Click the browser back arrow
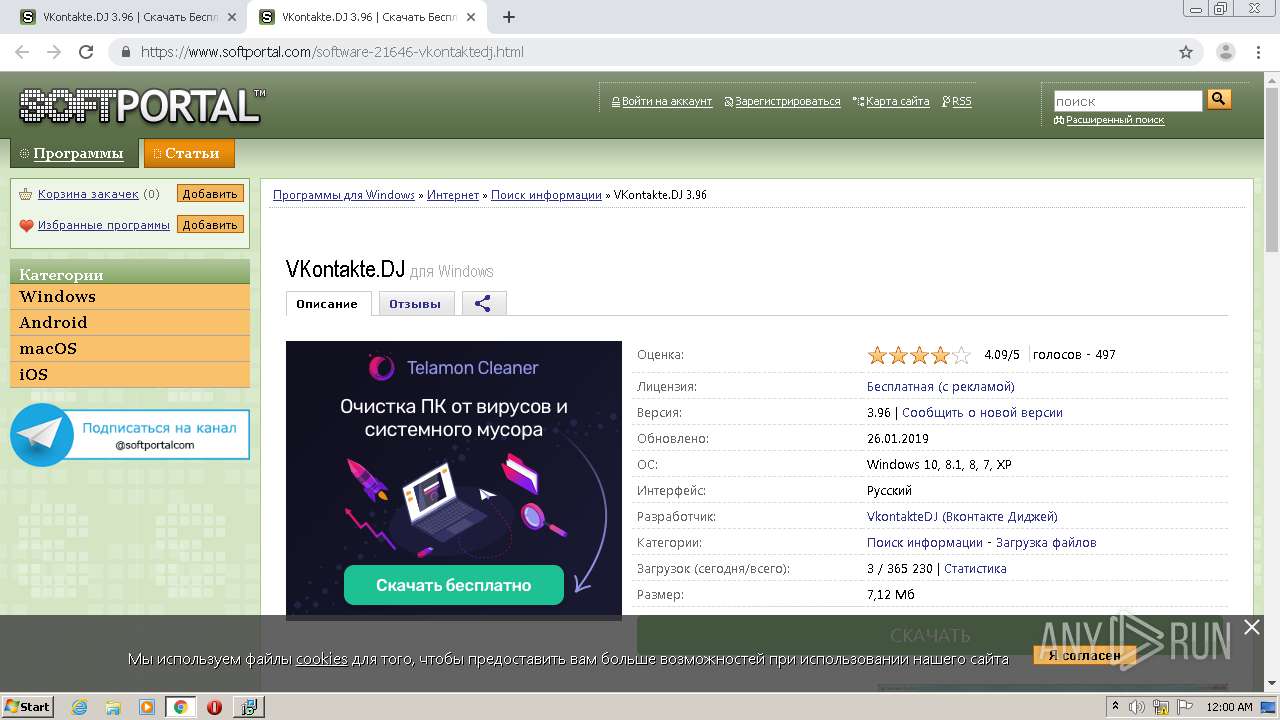1280x720 pixels. tap(22, 52)
